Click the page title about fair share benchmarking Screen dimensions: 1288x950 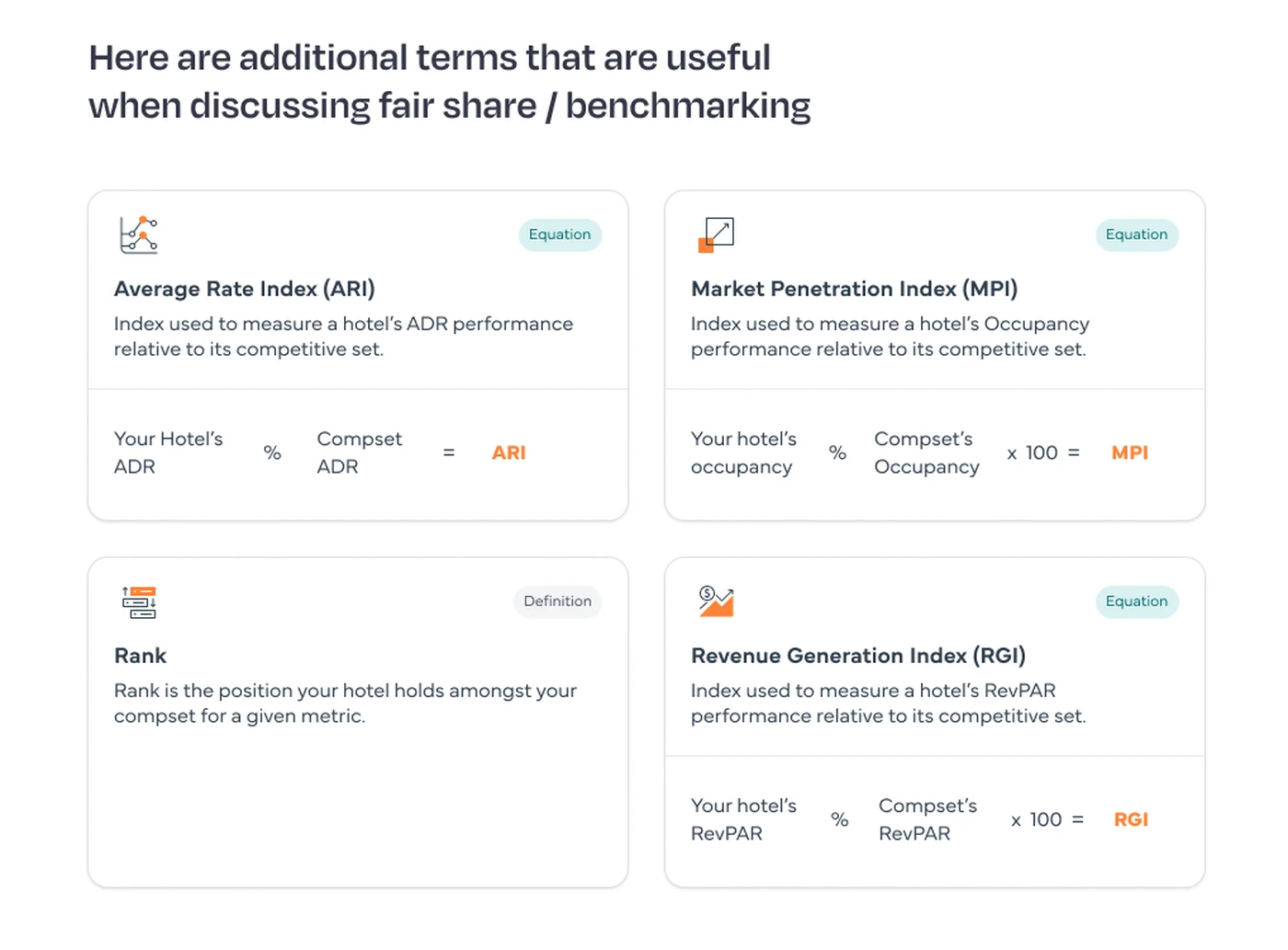[x=449, y=82]
